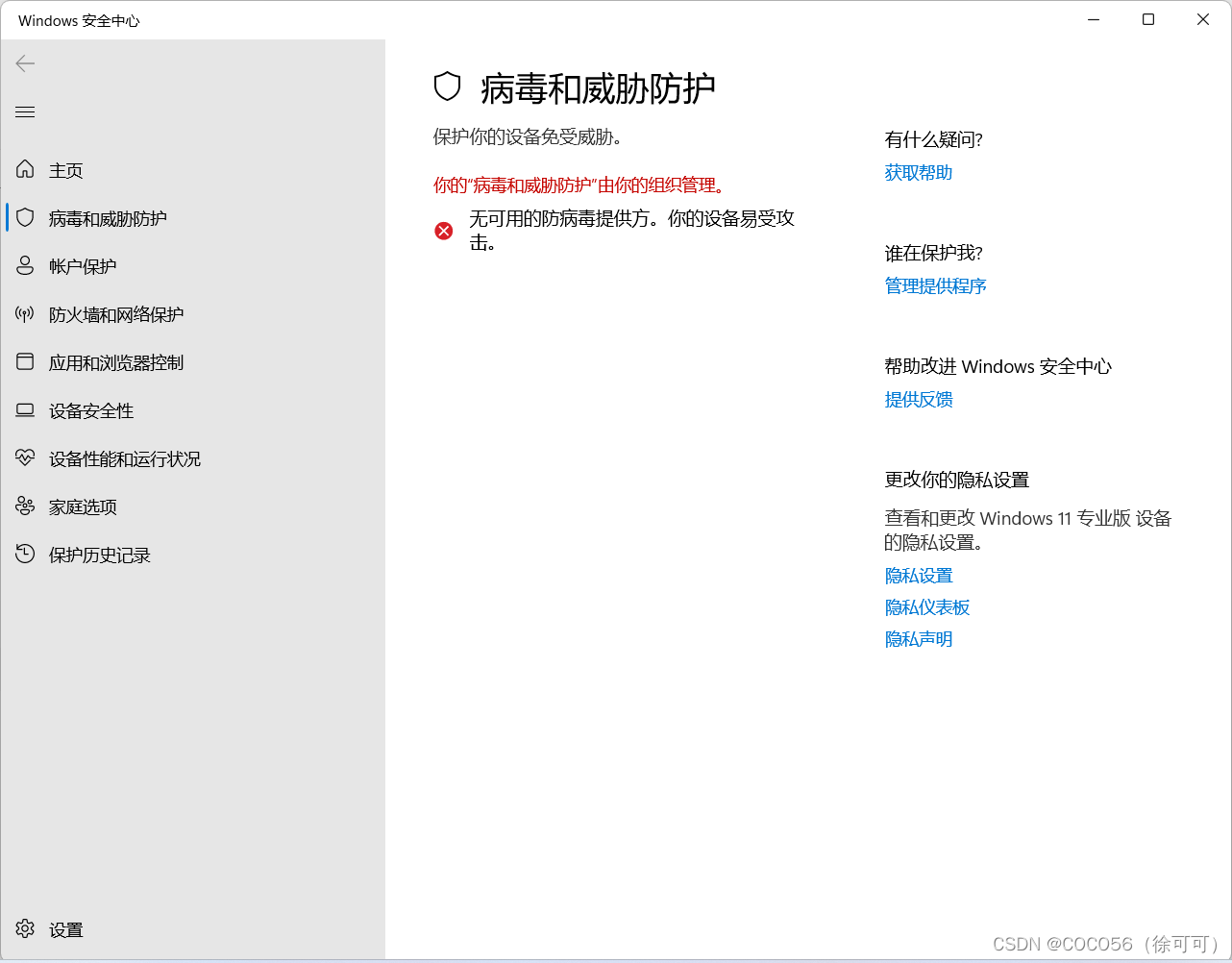
Task: Click the heading 病毒和威胁防护
Action: click(x=598, y=88)
